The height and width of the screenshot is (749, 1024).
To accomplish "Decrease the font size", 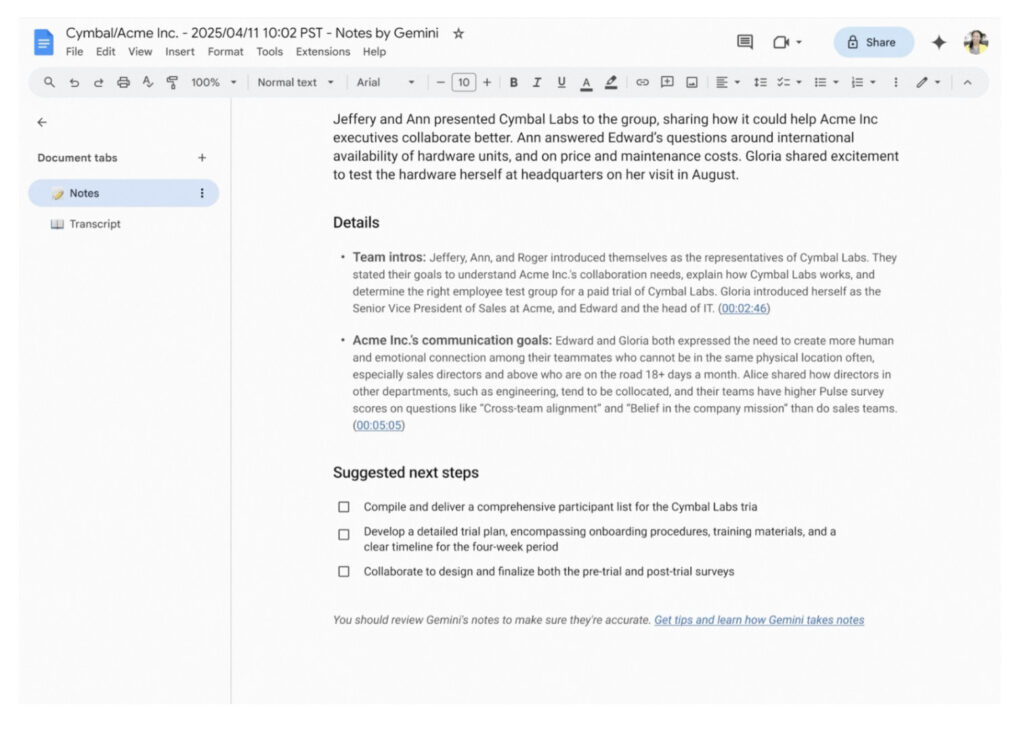I will pyautogui.click(x=440, y=82).
